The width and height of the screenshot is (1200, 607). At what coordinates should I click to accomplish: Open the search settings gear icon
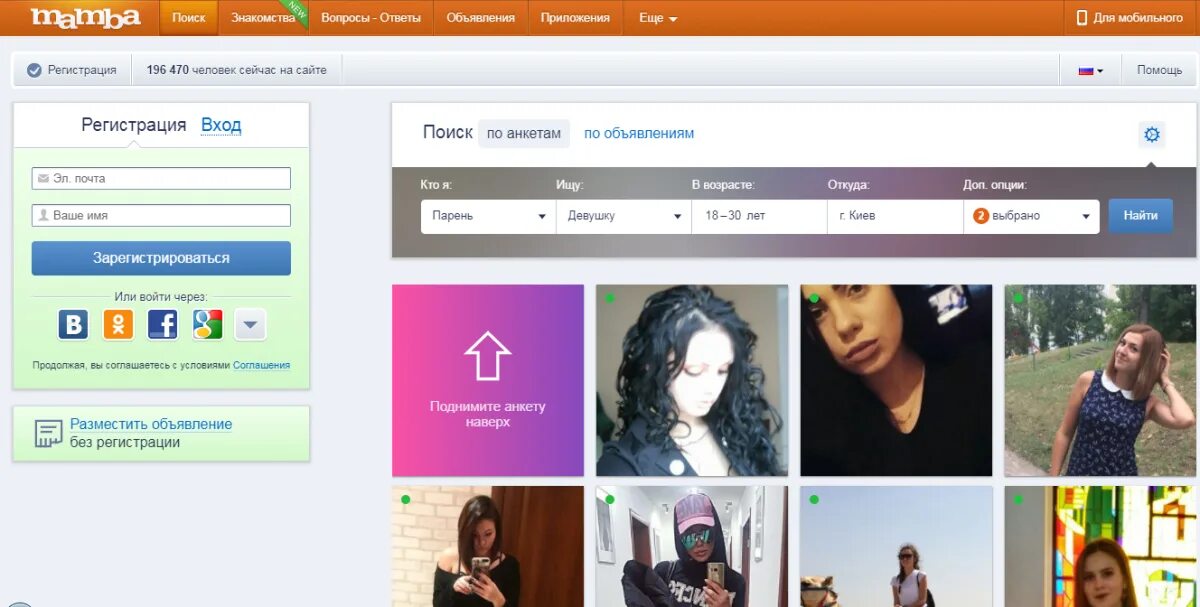pos(1152,135)
